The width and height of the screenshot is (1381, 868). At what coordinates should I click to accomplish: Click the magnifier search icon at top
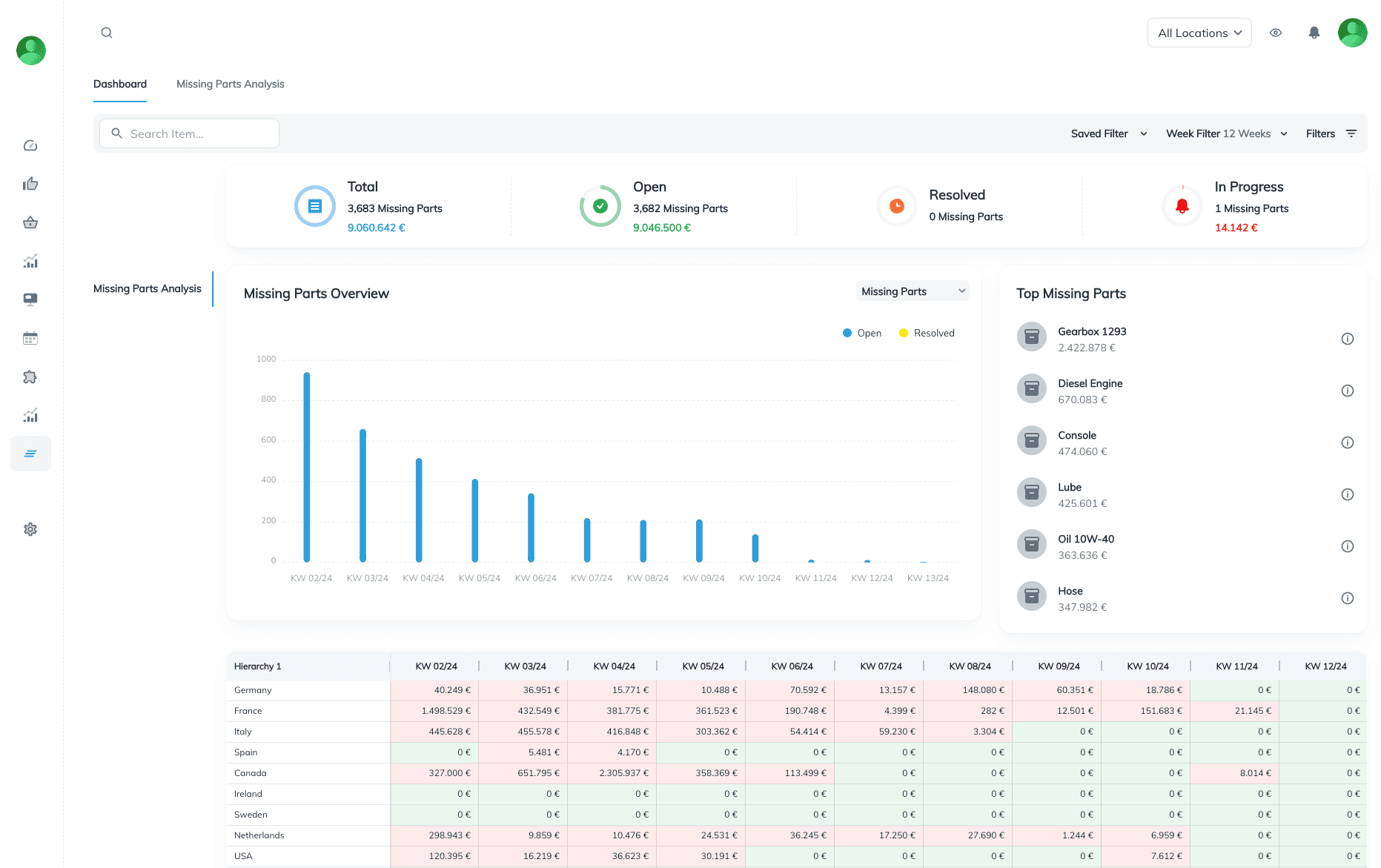107,33
